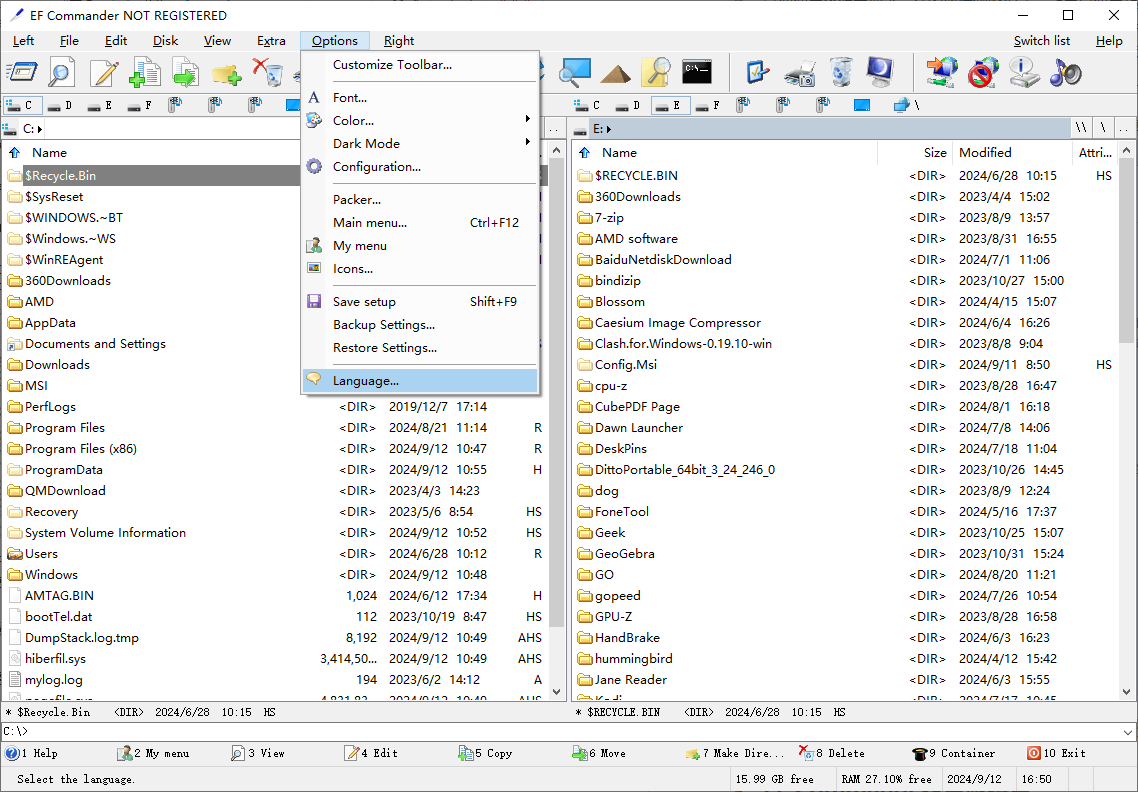
Task: Open the Extra menu
Action: pos(271,41)
